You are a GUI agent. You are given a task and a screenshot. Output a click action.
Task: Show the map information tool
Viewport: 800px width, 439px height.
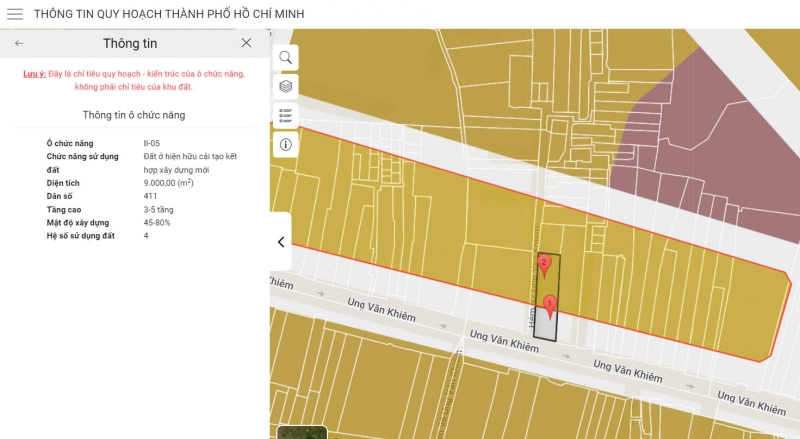(x=286, y=145)
